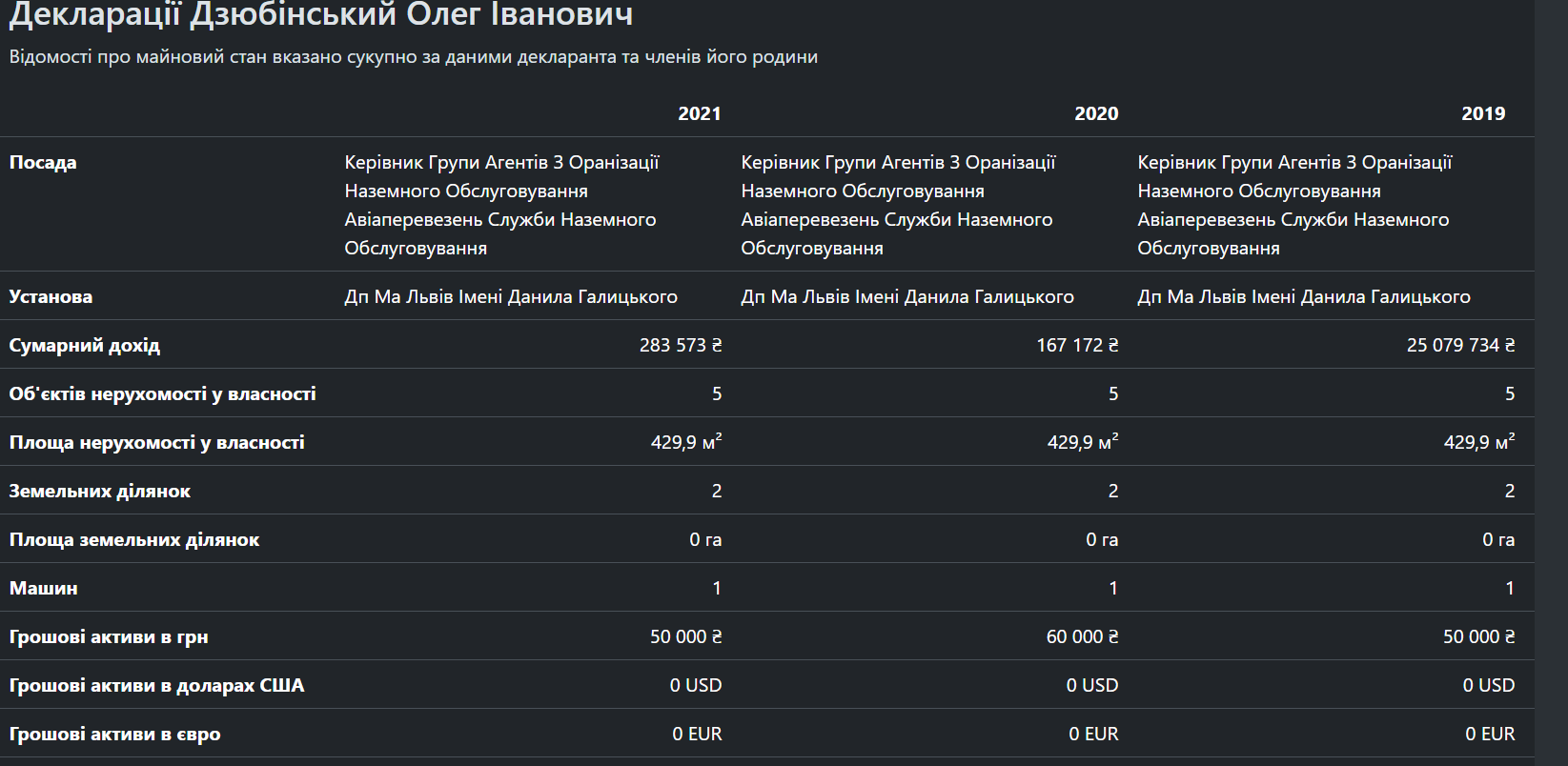
Task: Click the "Грошові активи в євро" label
Action: pyautogui.click(x=114, y=735)
